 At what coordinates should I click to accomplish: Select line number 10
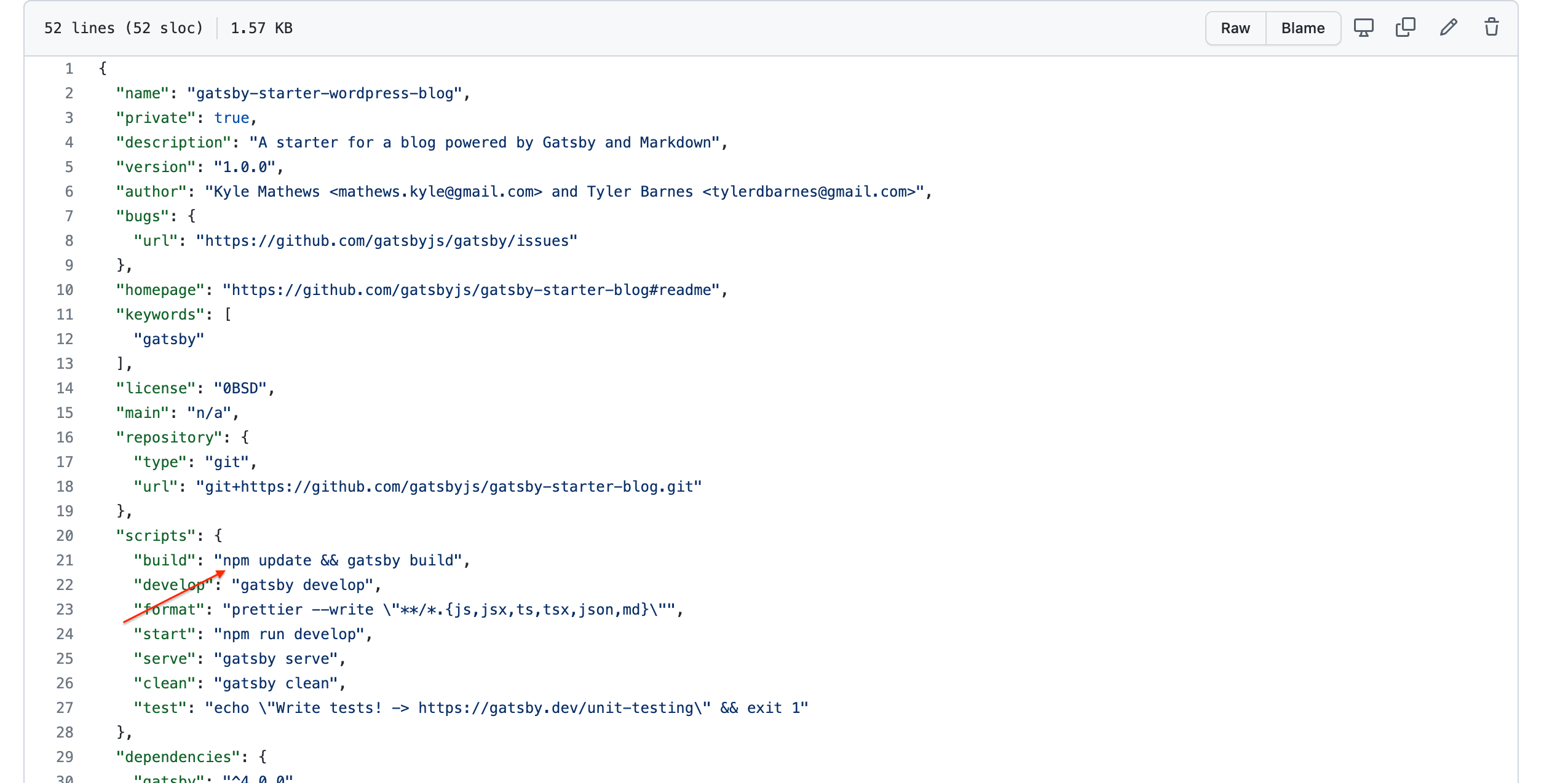[x=65, y=290]
